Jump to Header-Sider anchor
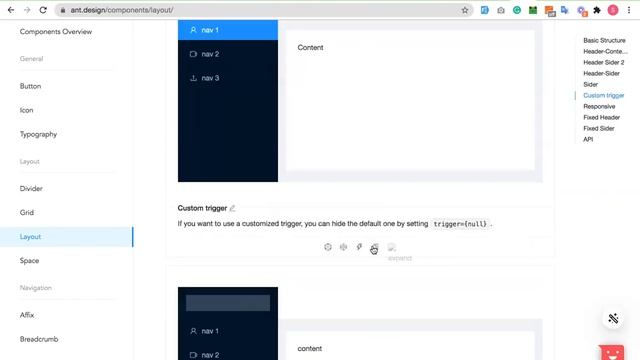The height and width of the screenshot is (360, 640). tap(602, 73)
